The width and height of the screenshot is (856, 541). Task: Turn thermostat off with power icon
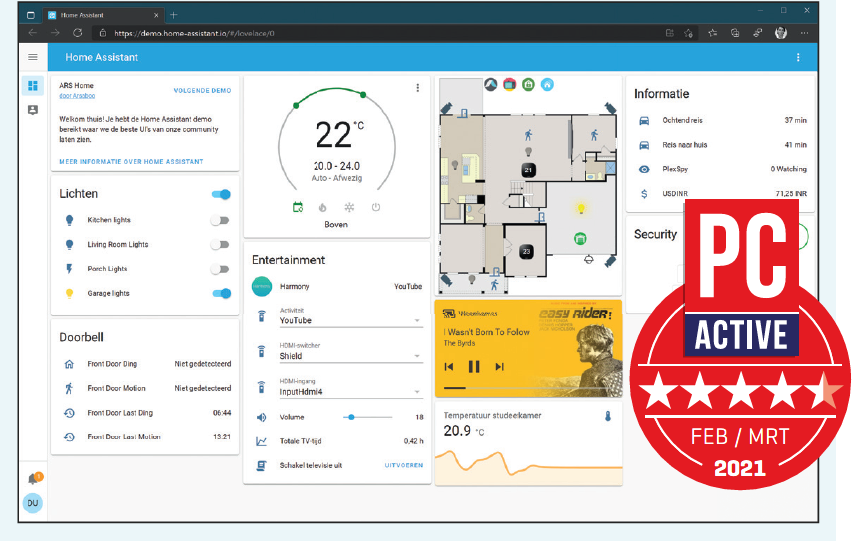[x=376, y=207]
